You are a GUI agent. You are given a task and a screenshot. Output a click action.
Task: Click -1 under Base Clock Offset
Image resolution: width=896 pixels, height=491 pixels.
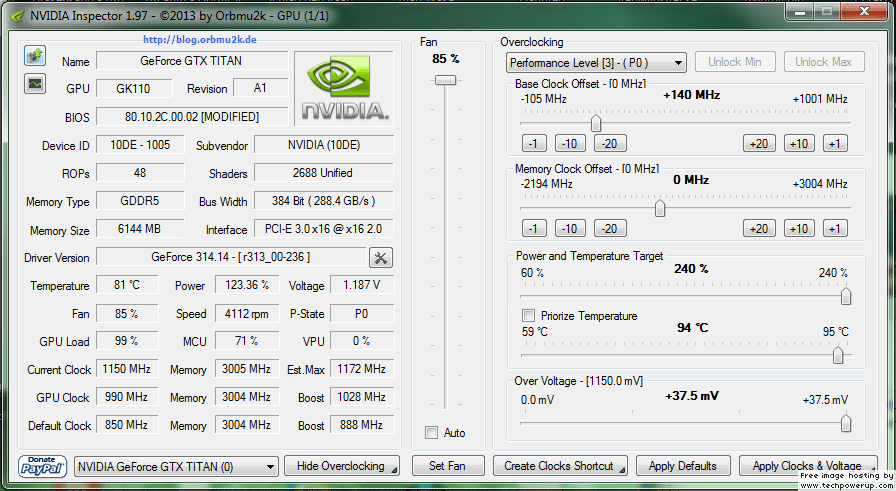click(534, 143)
